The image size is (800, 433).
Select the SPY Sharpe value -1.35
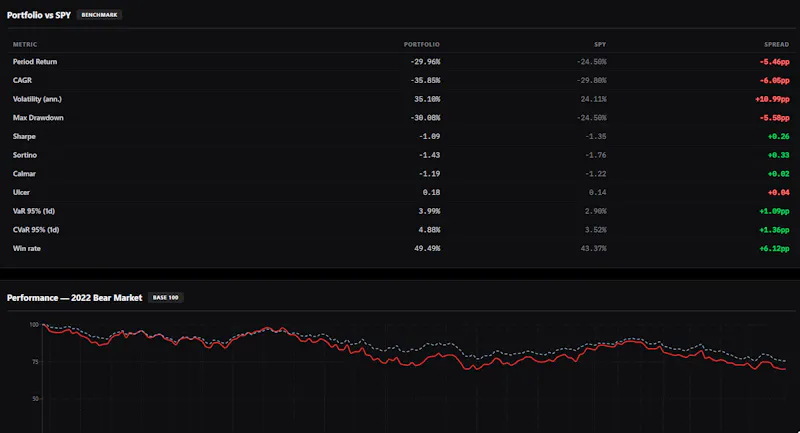(x=596, y=136)
